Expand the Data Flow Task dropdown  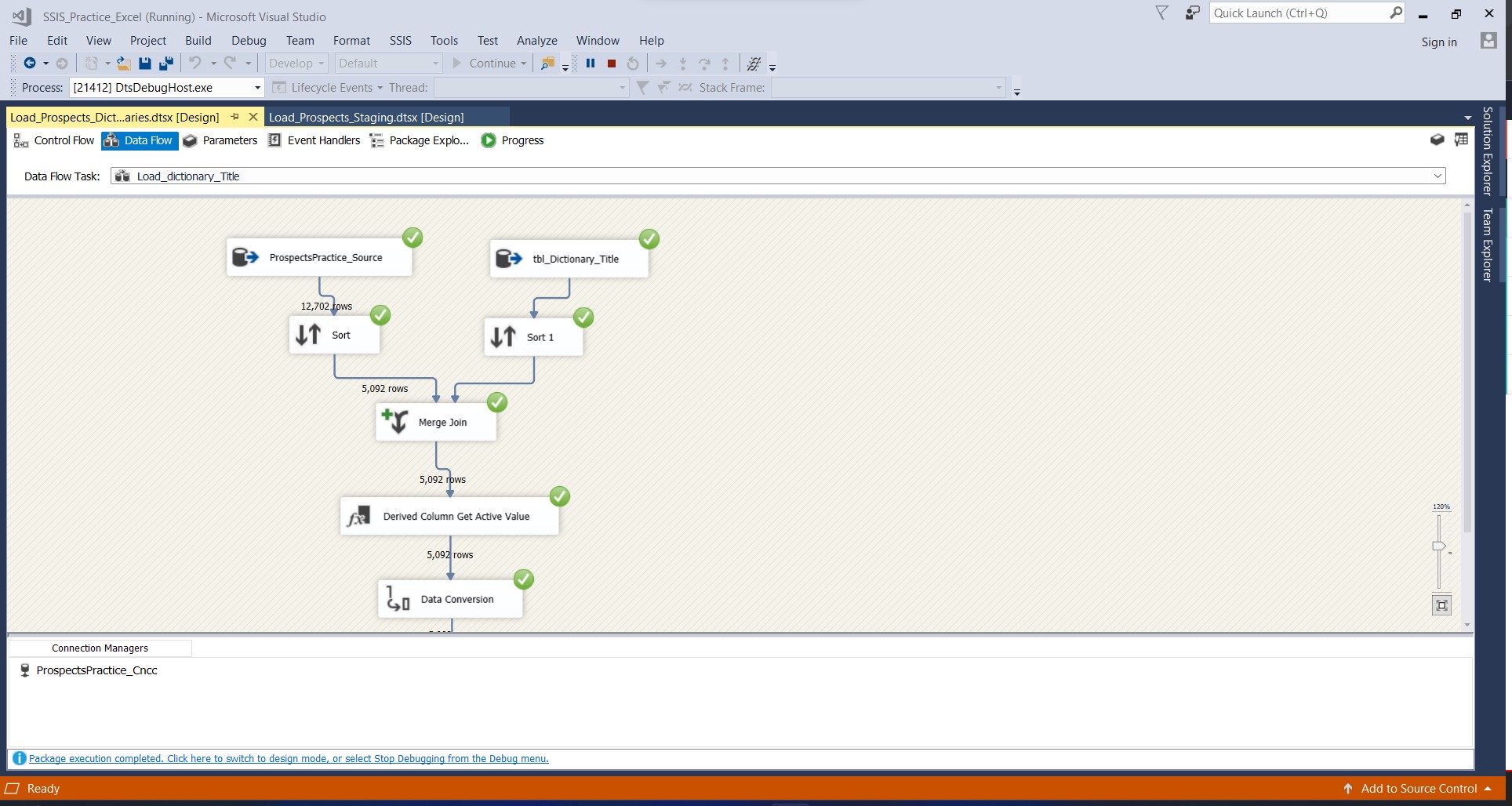point(1437,176)
